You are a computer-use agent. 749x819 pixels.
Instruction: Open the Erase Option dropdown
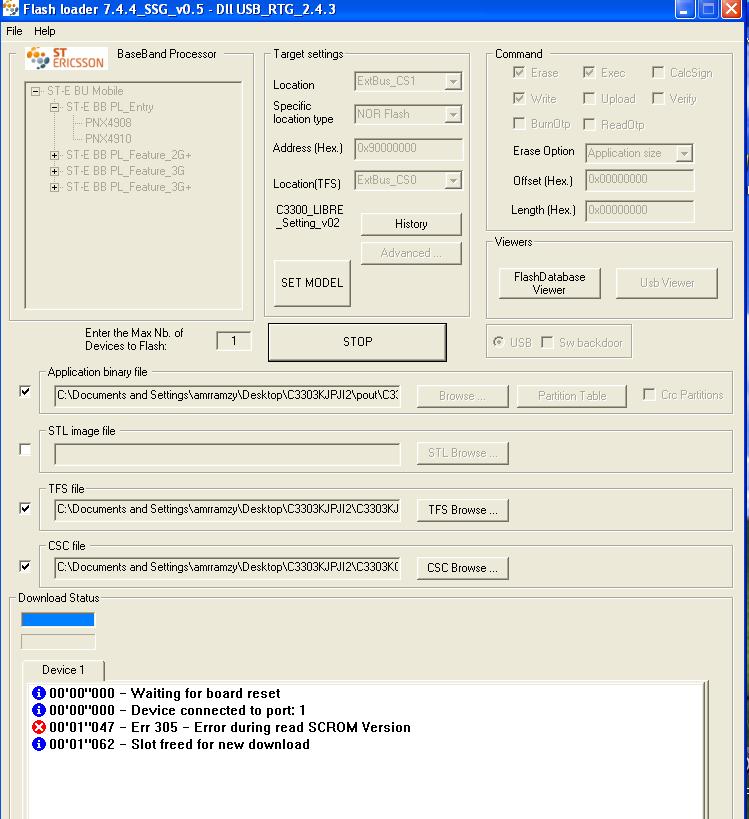coord(684,153)
